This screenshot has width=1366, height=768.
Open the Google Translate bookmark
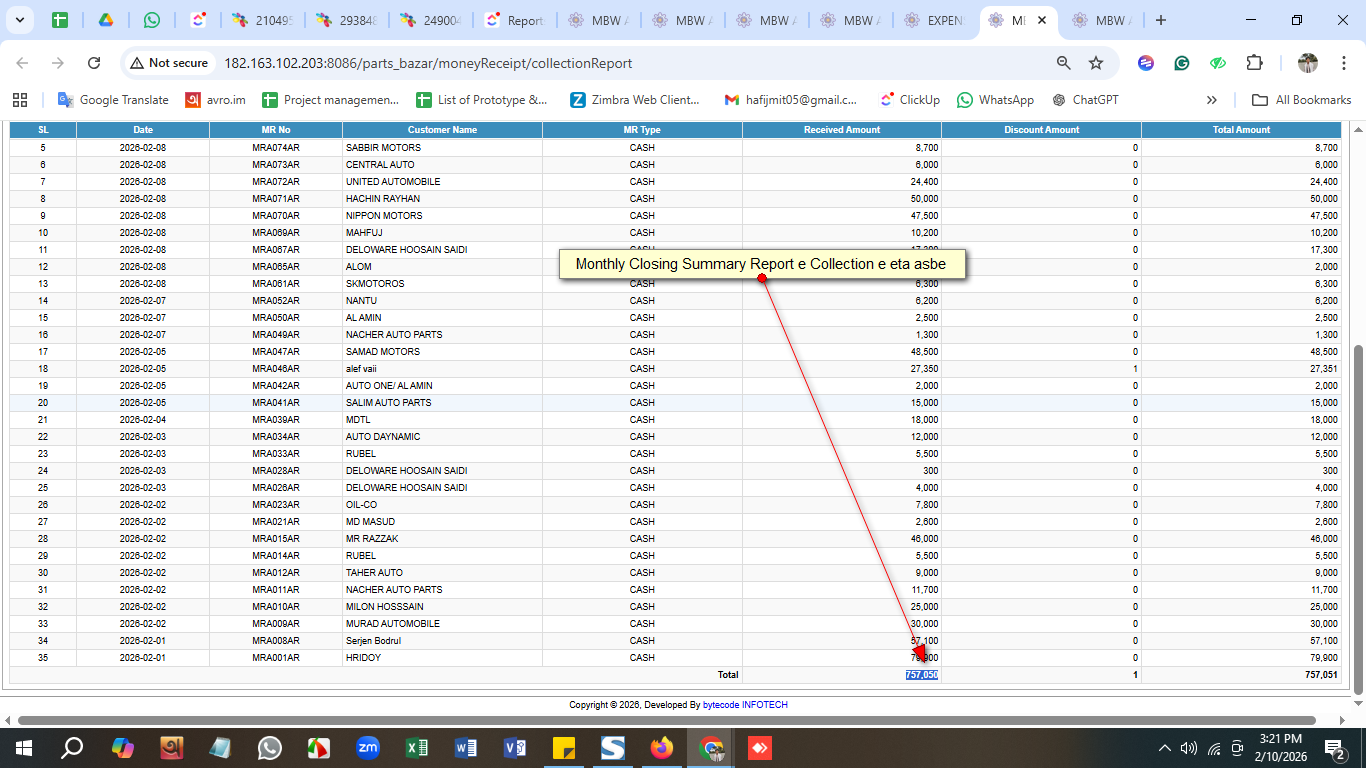click(x=113, y=100)
